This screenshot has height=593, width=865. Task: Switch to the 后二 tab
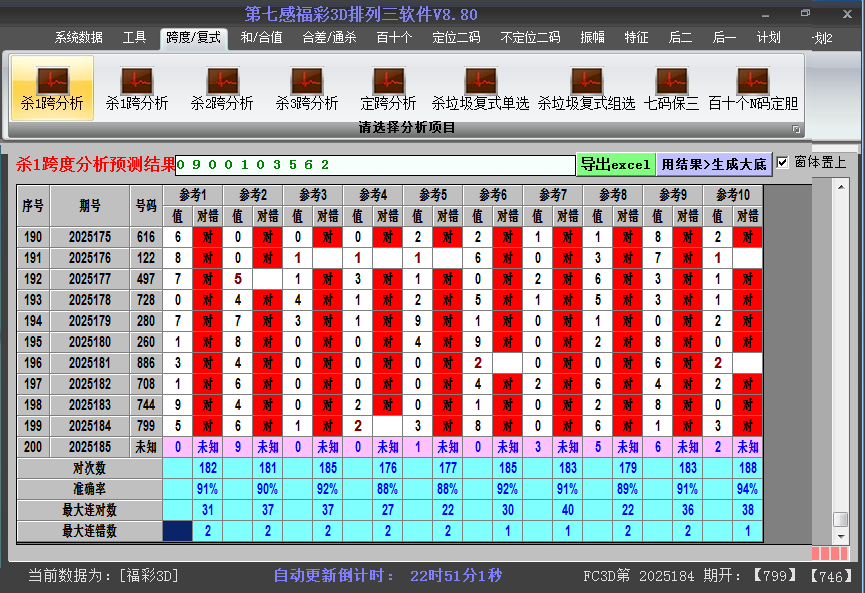pos(680,38)
